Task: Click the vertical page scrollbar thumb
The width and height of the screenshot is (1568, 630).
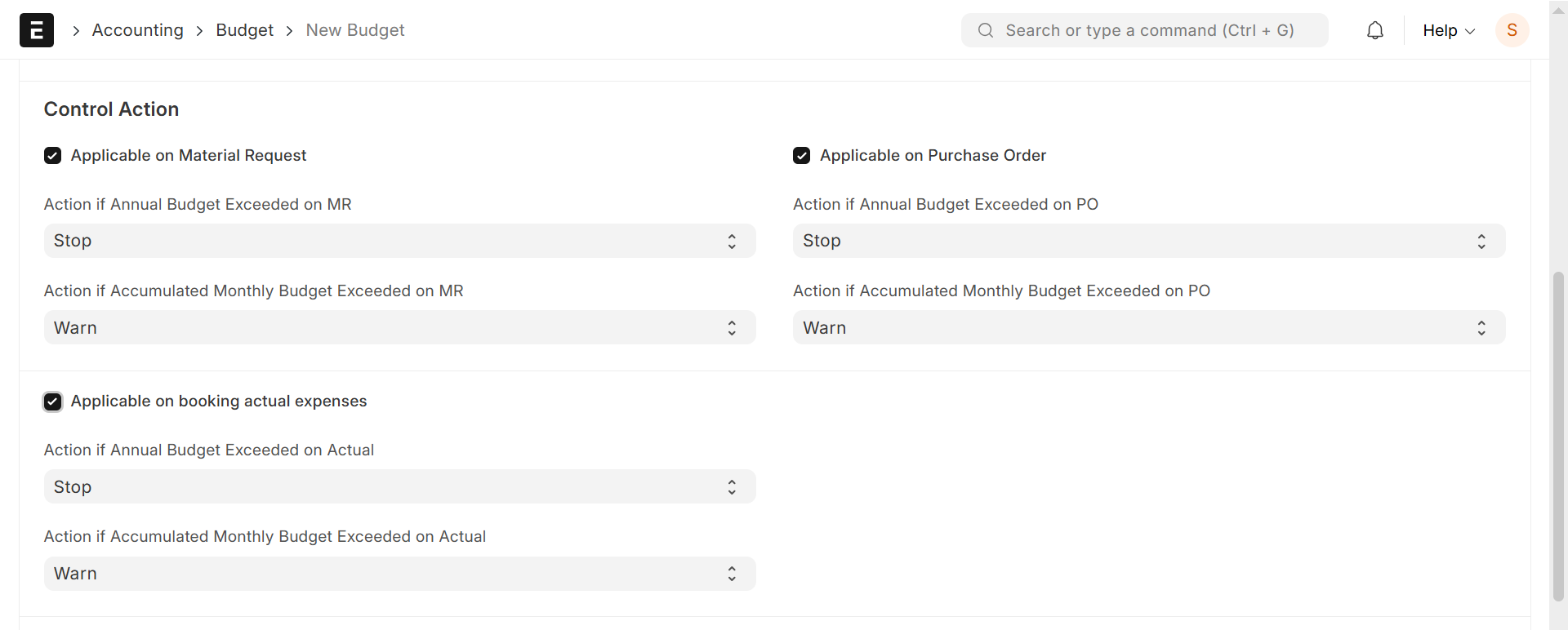Action: (x=1558, y=436)
